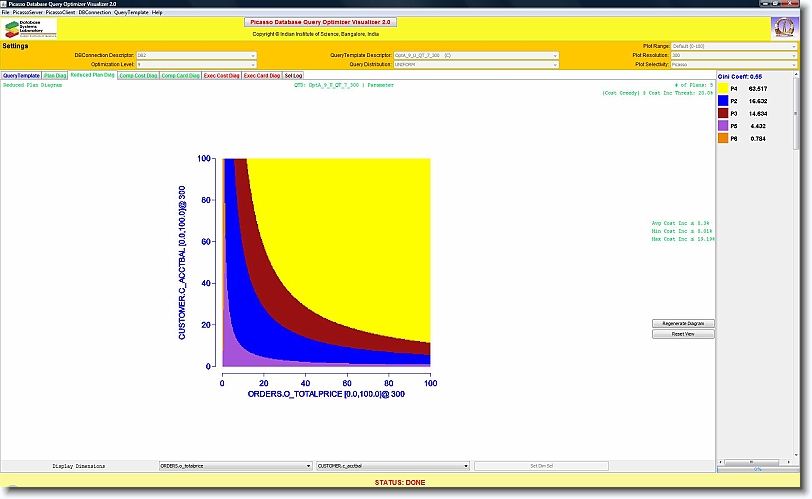Select the yellow P4 plan swatch

click(723, 89)
